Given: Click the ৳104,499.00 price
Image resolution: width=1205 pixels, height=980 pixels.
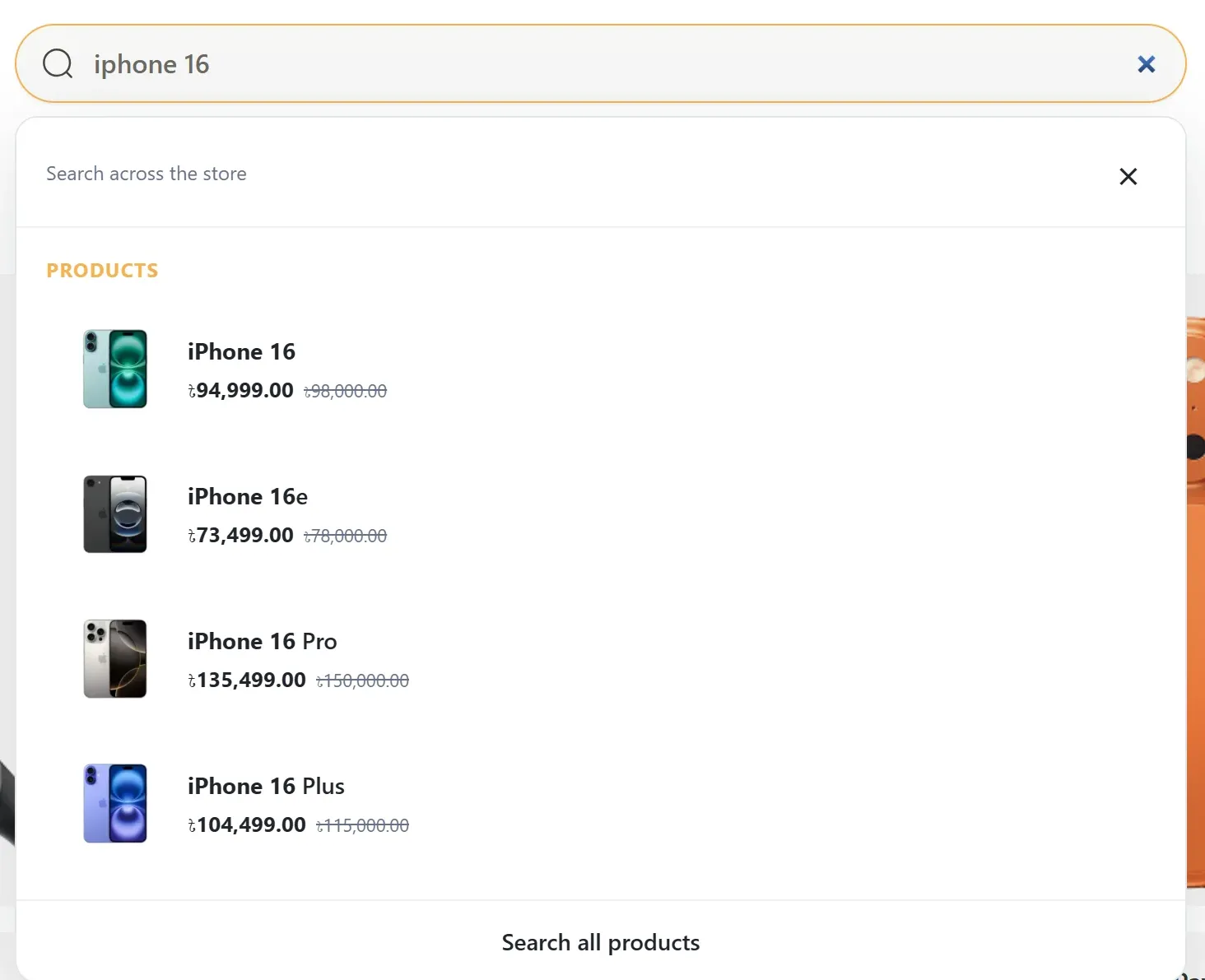Looking at the screenshot, I should tap(247, 824).
